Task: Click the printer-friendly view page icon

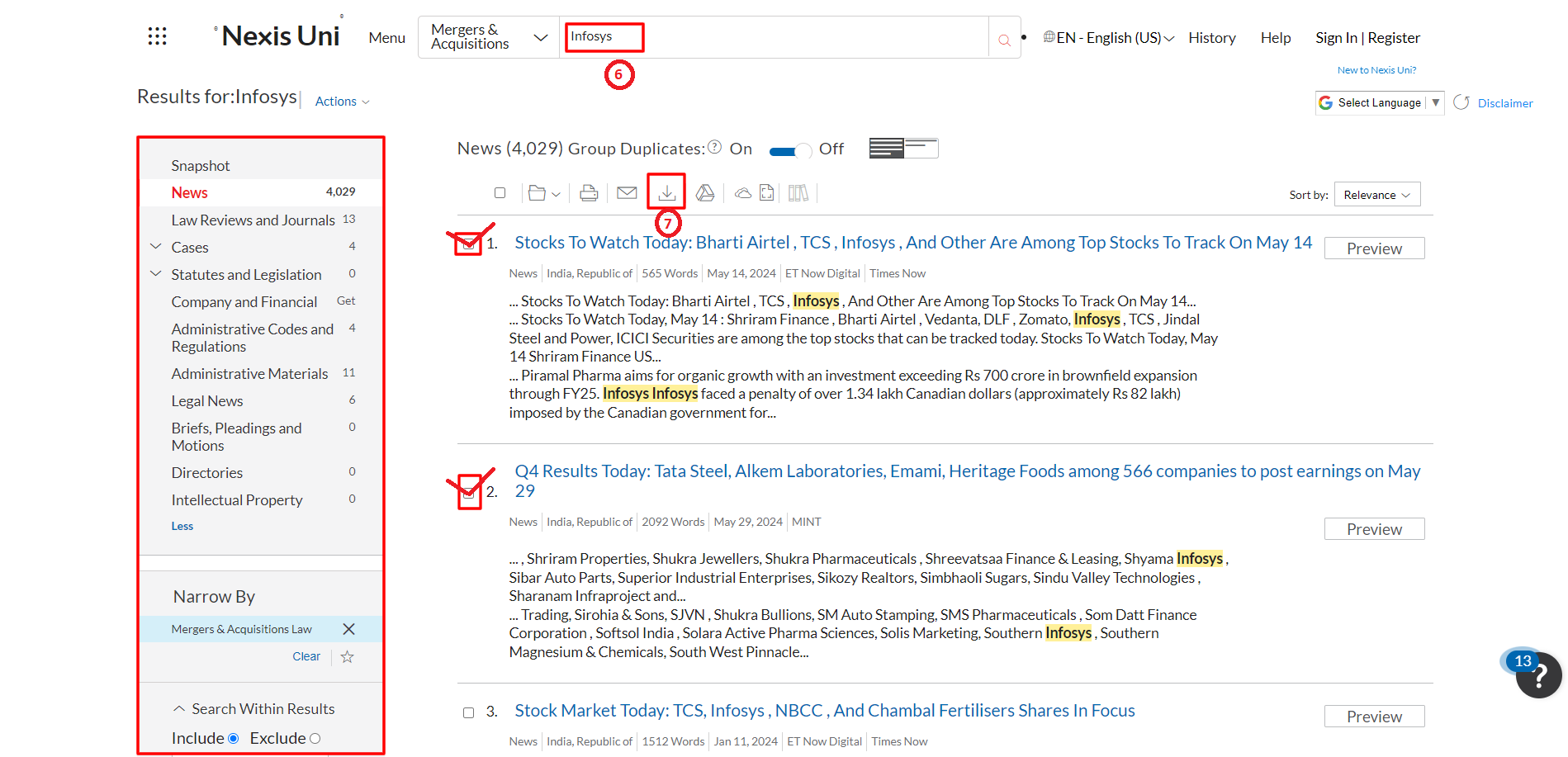Action: [x=767, y=193]
